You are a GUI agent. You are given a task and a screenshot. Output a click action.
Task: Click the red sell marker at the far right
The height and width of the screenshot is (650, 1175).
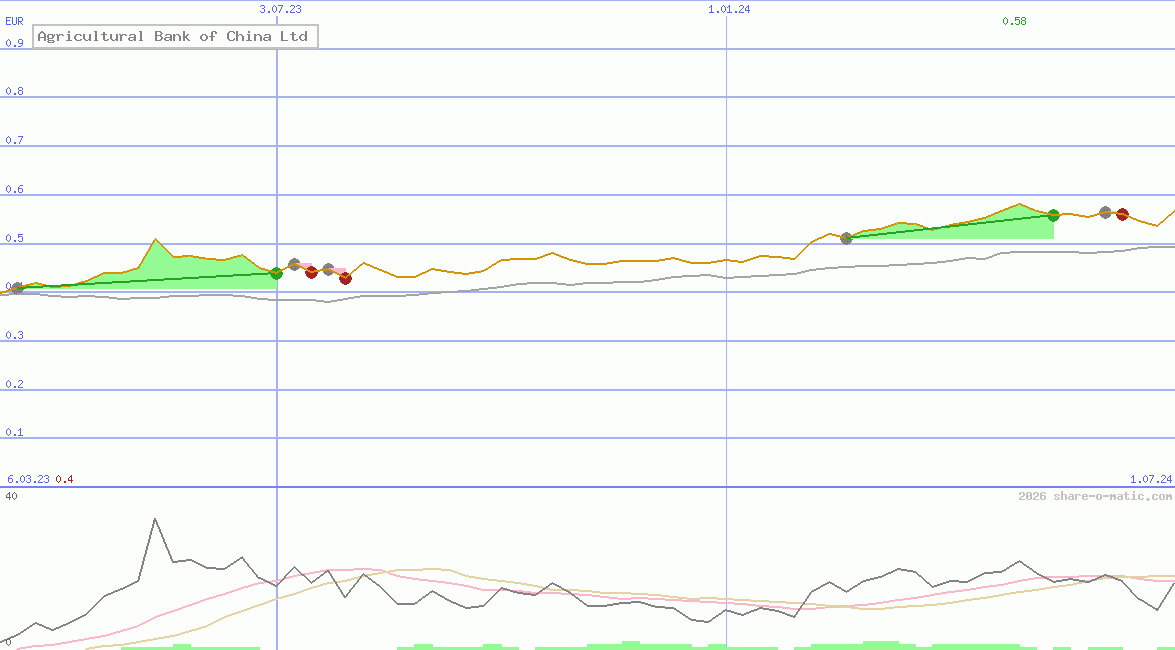tap(1122, 213)
